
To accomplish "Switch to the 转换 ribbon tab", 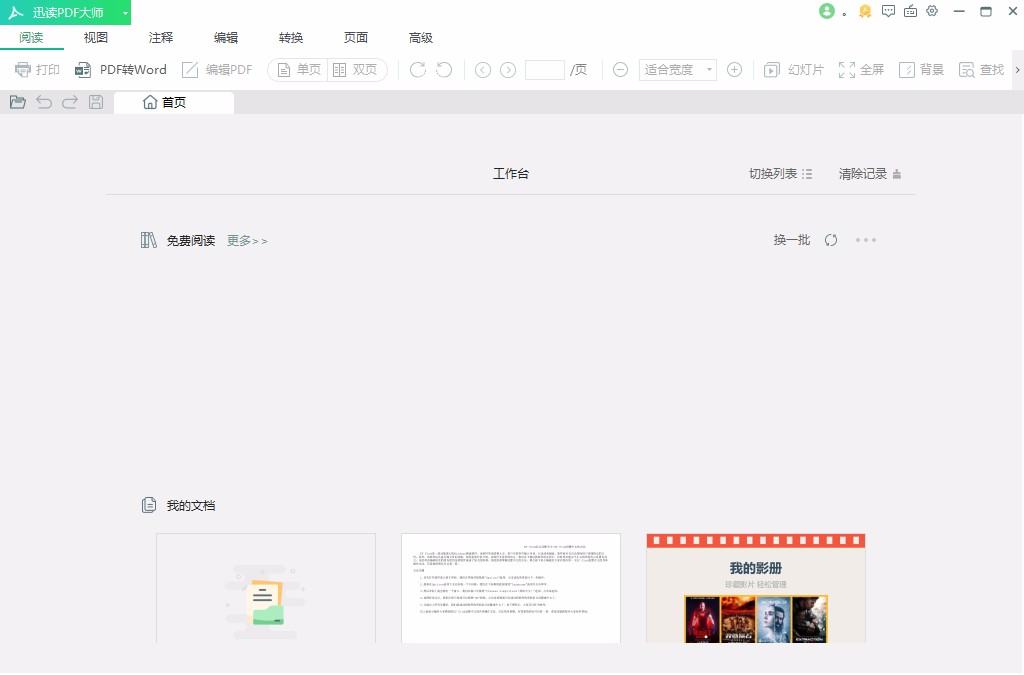I will pyautogui.click(x=290, y=37).
